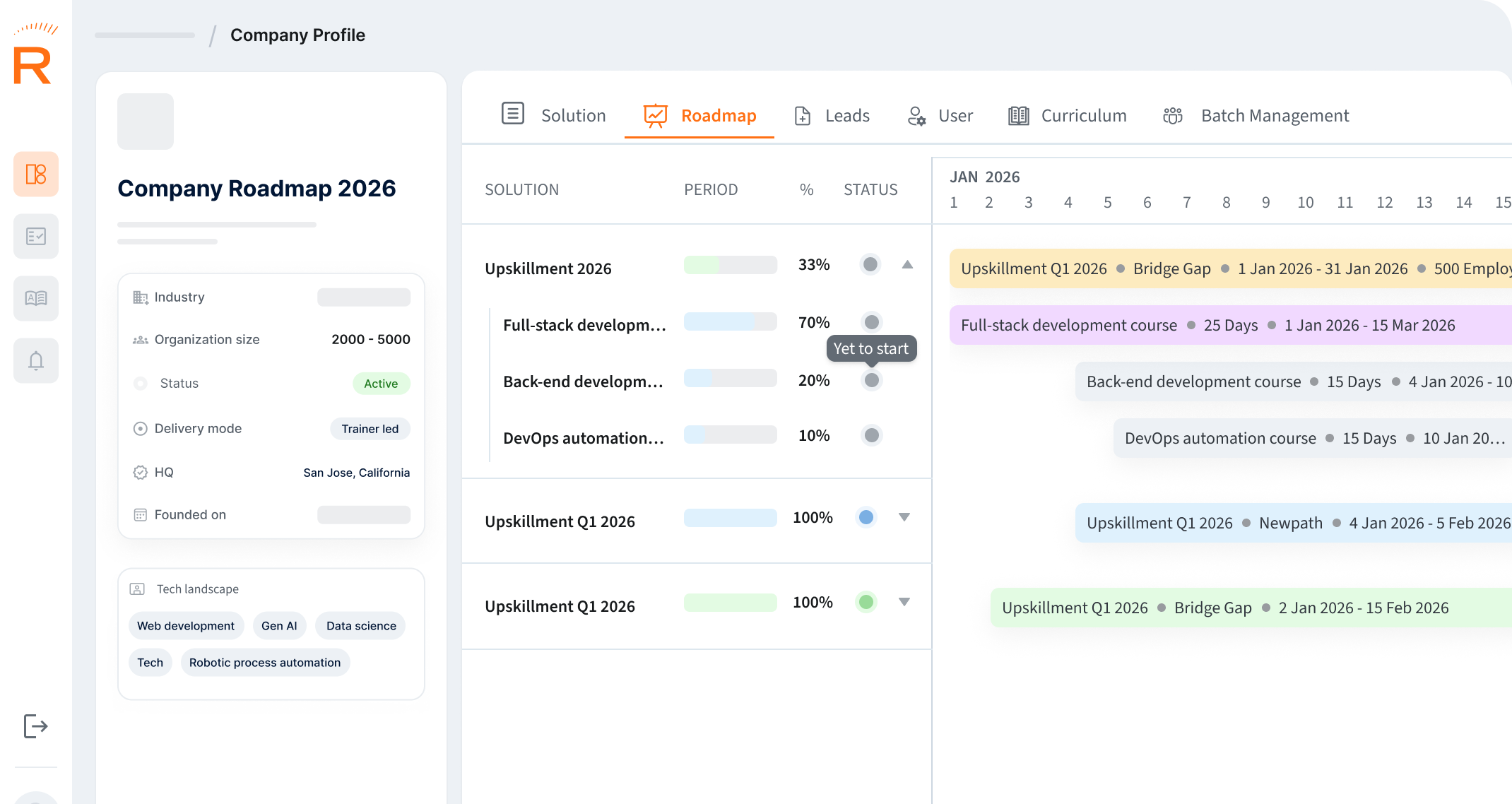Viewport: 1512px width, 804px height.
Task: Open the dashboard icon in sidebar
Action: 36,174
